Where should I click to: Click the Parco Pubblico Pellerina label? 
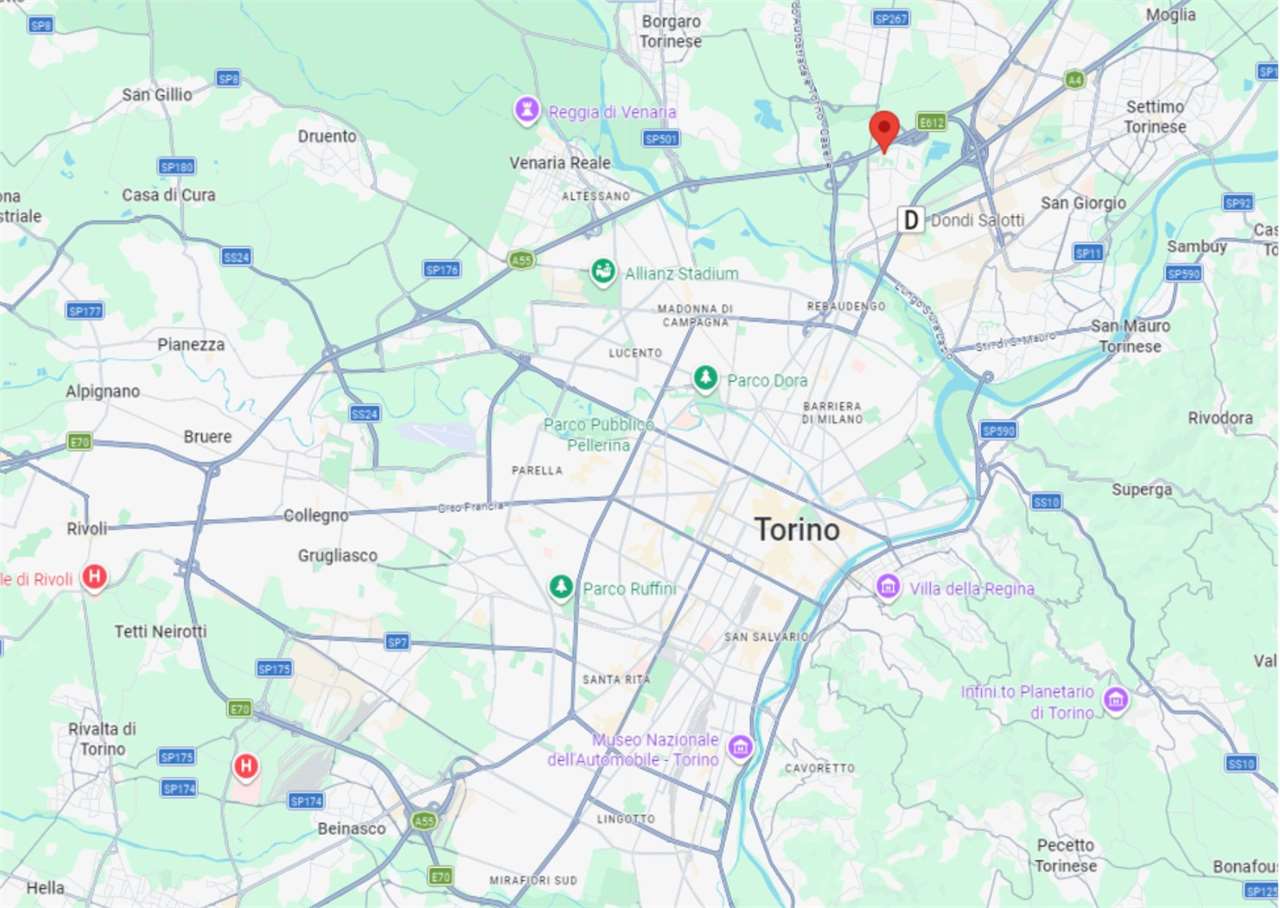tap(599, 434)
